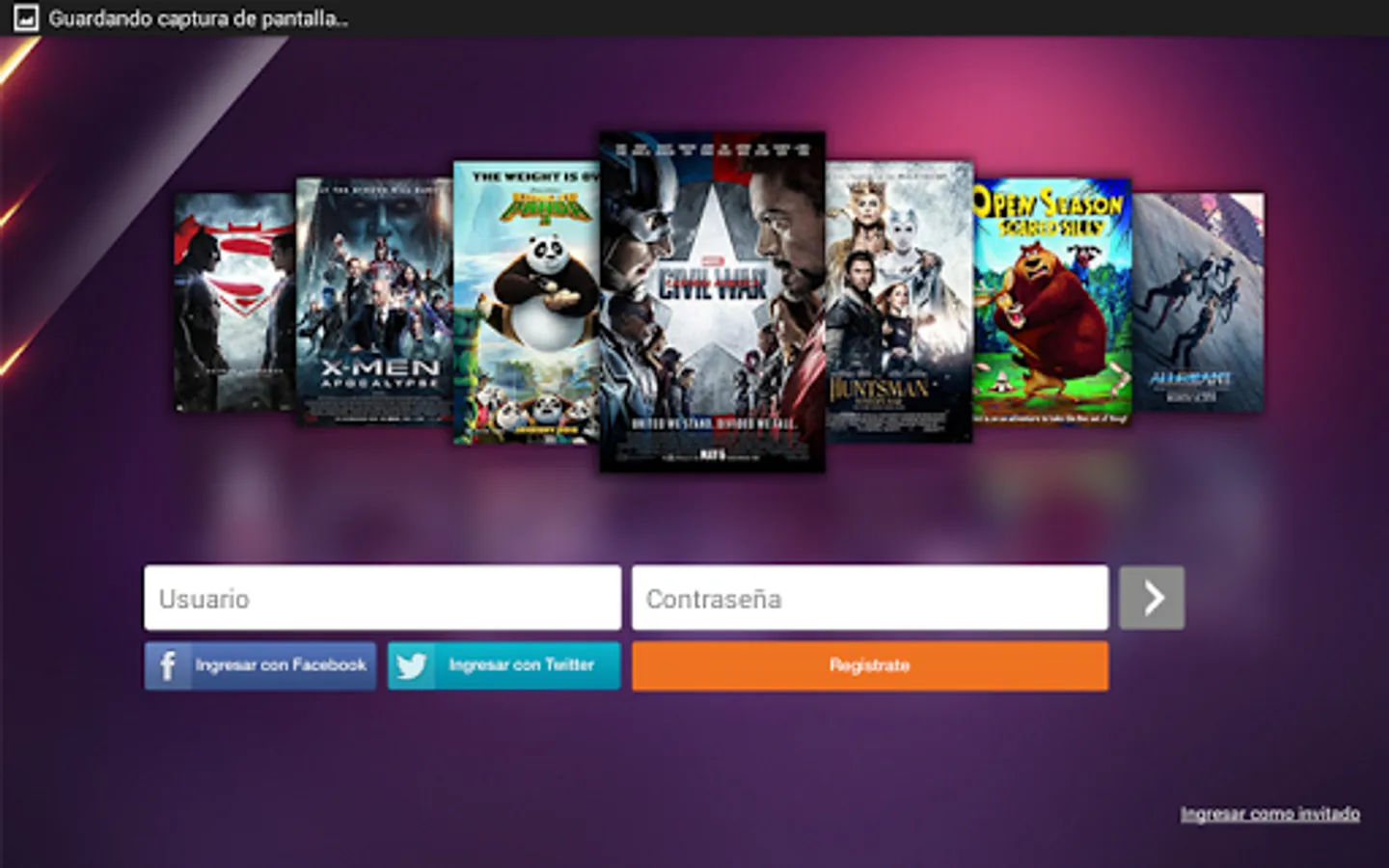Choose the Batman v Superman poster
This screenshot has width=1389, height=868.
(x=234, y=302)
